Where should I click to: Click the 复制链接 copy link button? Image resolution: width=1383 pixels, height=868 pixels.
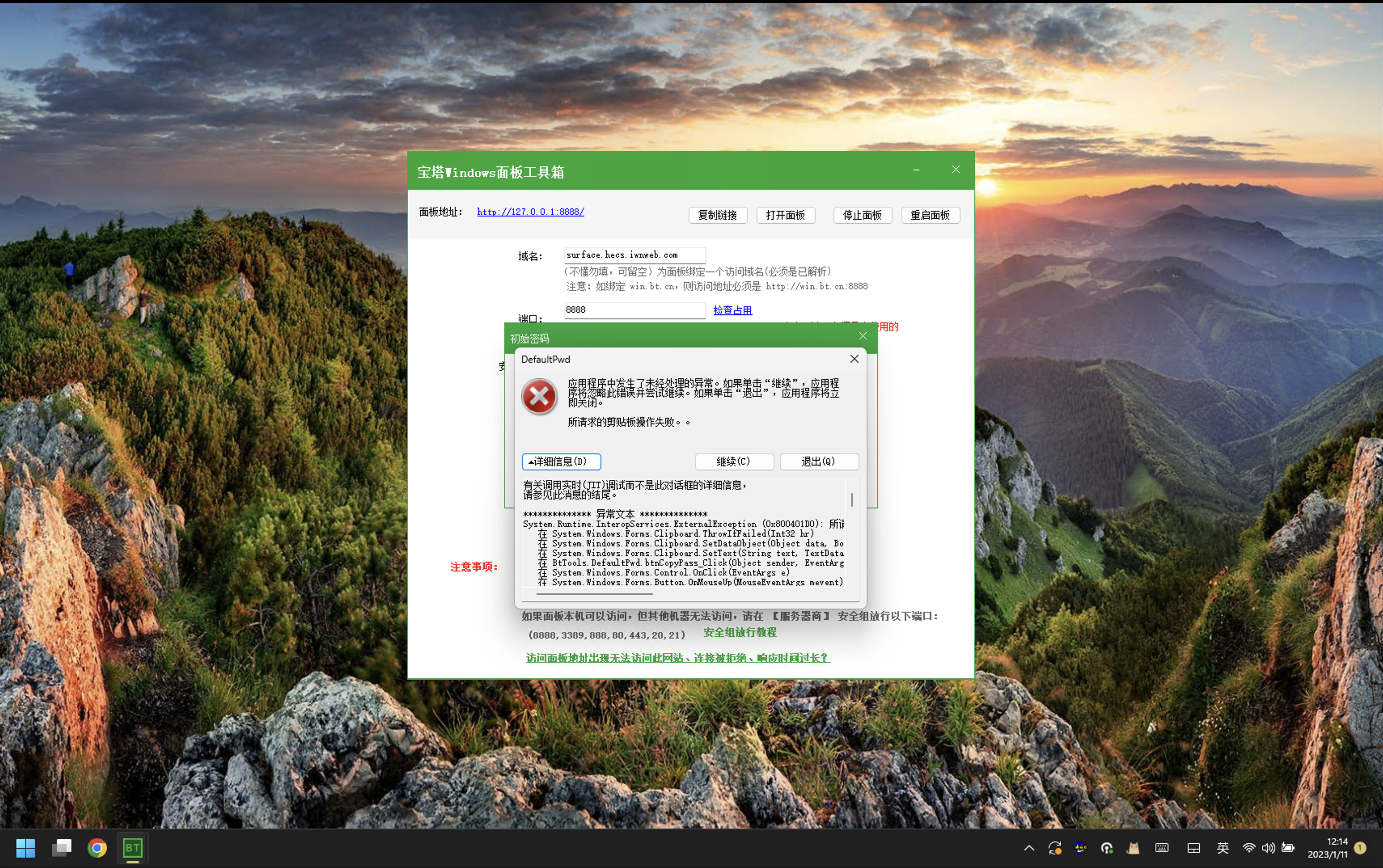click(718, 215)
